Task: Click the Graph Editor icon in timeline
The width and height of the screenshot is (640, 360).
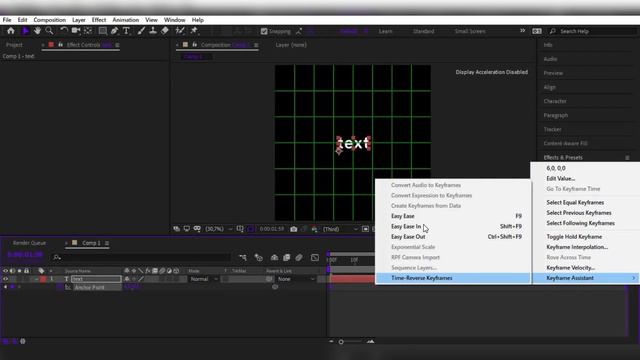Action: pos(315,258)
